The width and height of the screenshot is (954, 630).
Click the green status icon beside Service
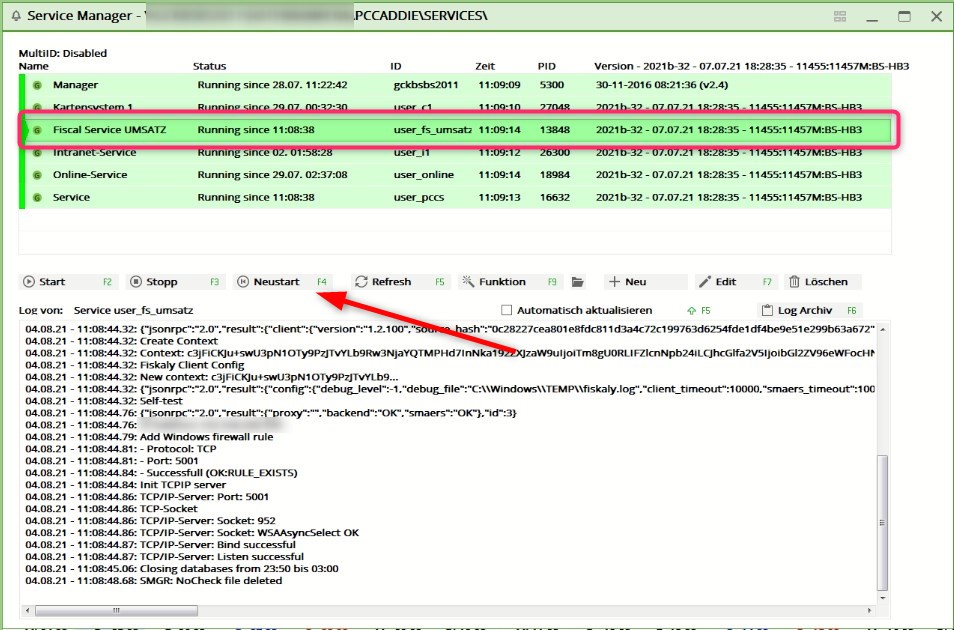pos(38,198)
